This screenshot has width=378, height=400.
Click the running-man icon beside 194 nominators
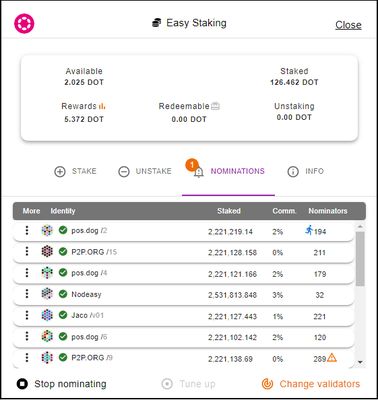(x=309, y=230)
